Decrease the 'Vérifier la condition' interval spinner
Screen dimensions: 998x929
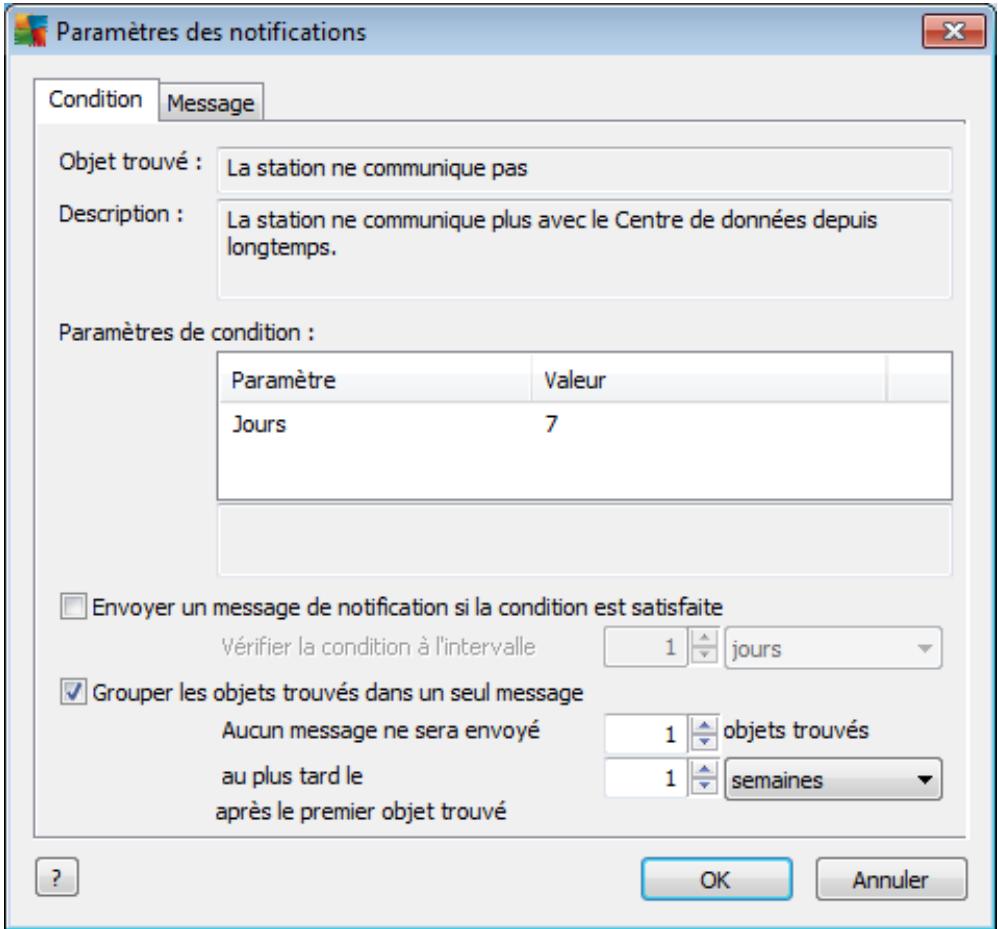pos(704,656)
